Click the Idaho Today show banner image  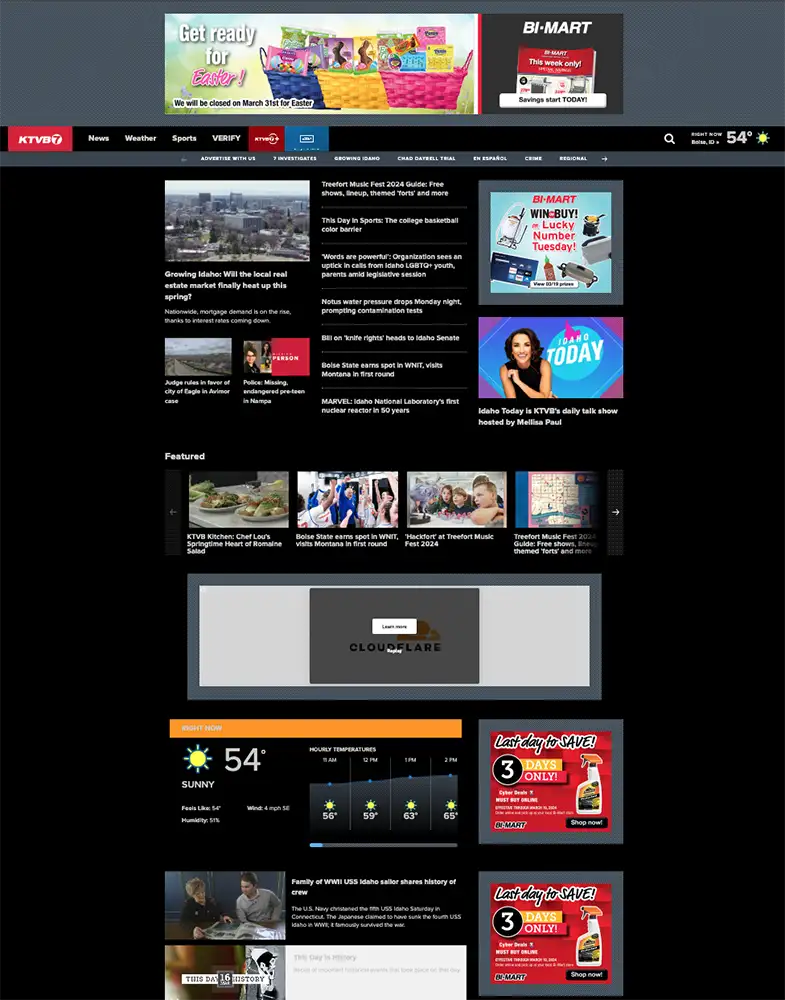(551, 358)
